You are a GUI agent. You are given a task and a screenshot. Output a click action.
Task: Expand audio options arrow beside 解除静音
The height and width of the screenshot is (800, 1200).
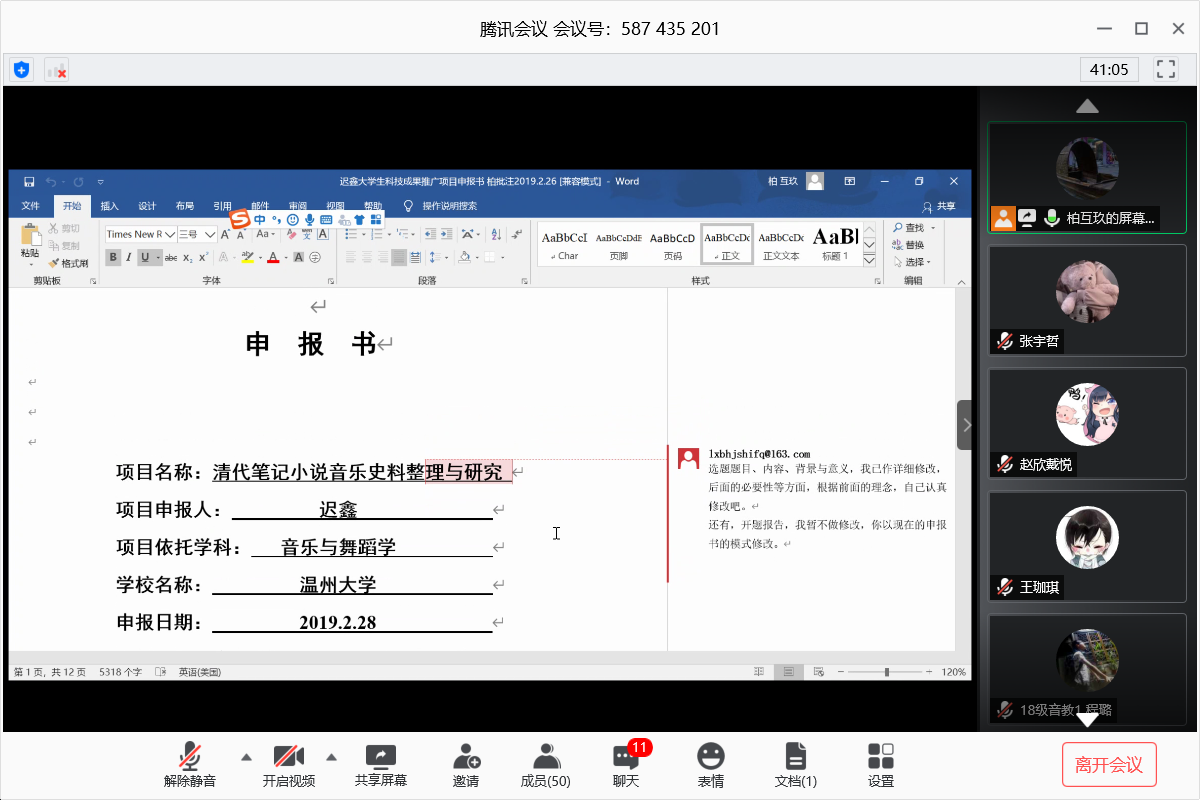[x=245, y=755]
